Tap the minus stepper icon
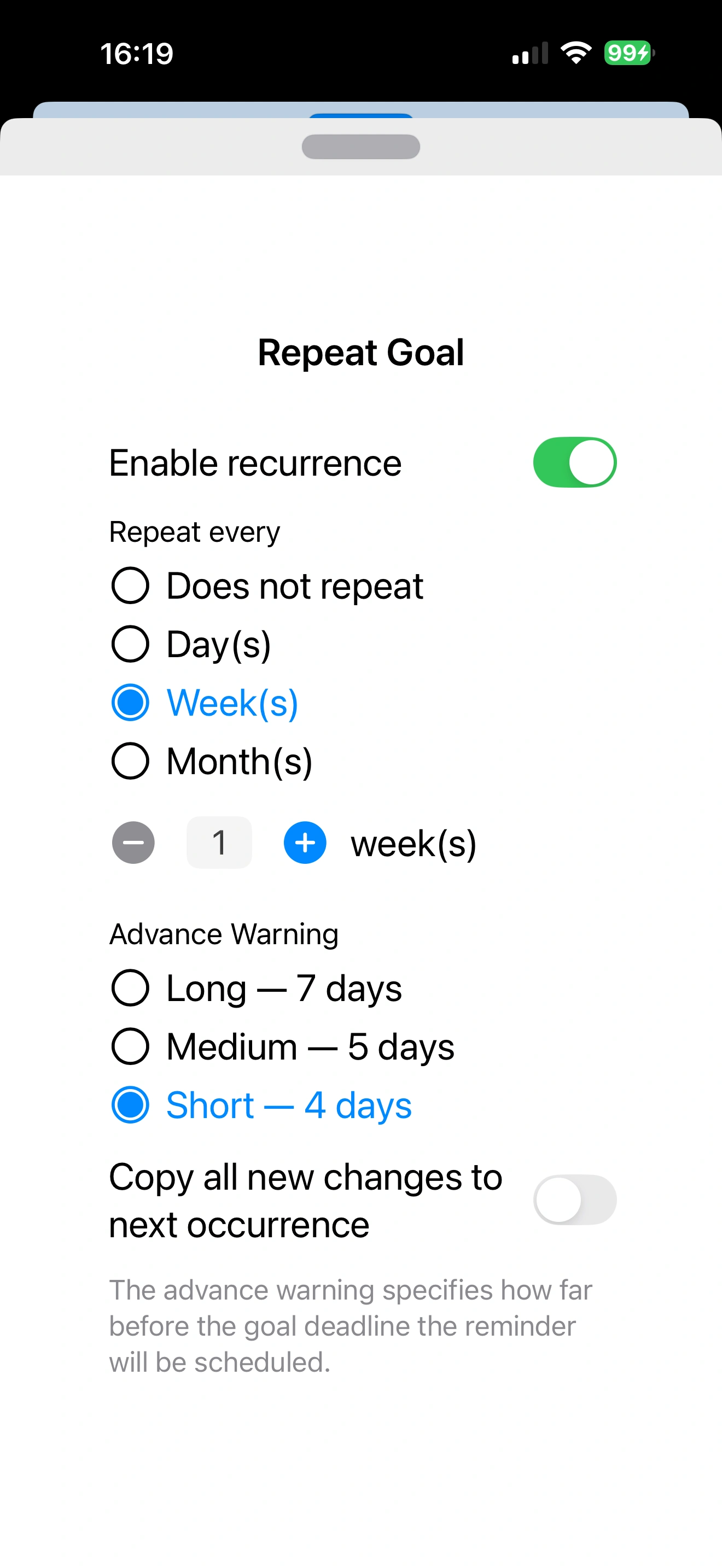722x1568 pixels. pos(133,842)
